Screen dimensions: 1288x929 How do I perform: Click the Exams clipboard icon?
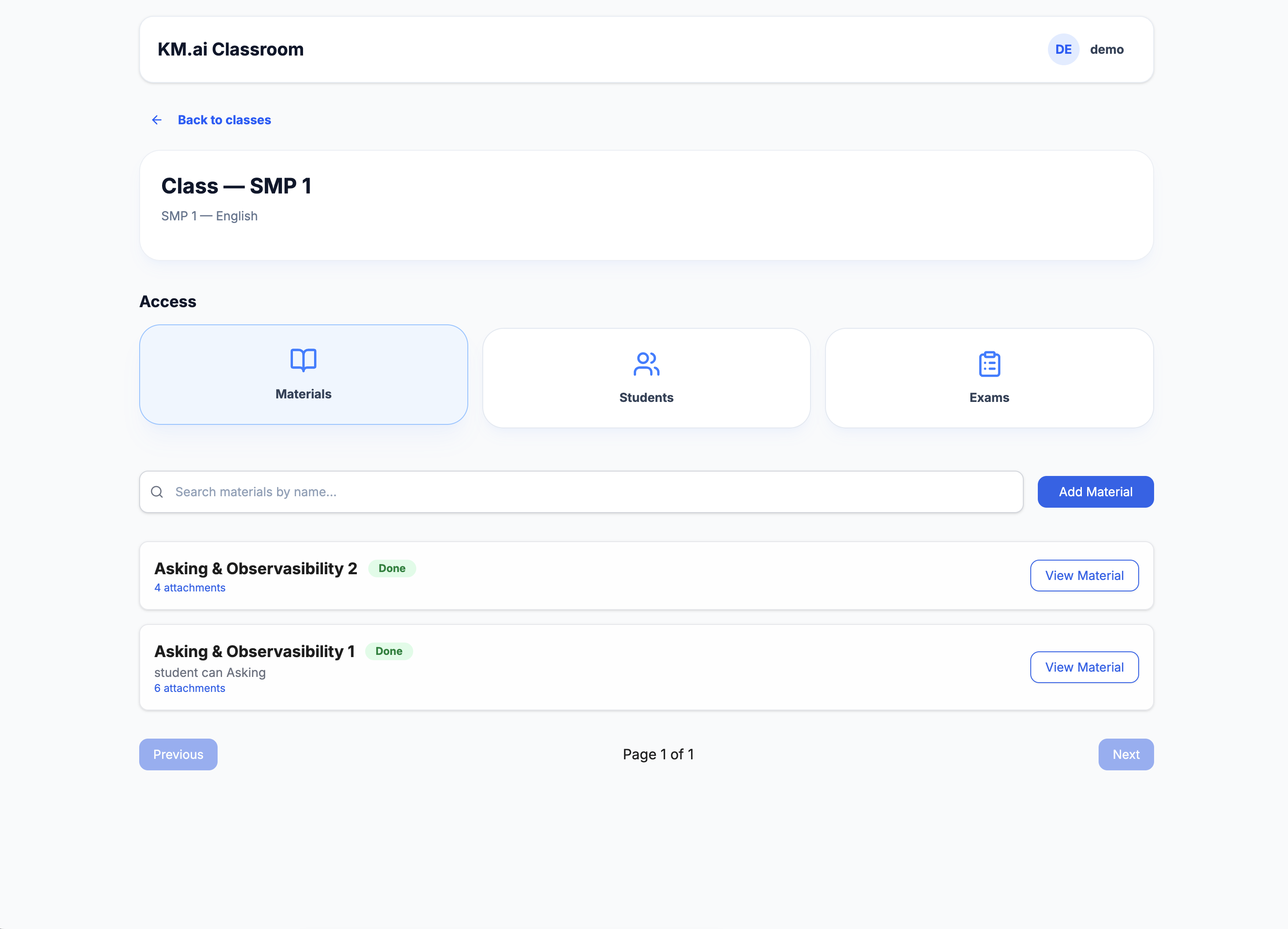(x=989, y=364)
